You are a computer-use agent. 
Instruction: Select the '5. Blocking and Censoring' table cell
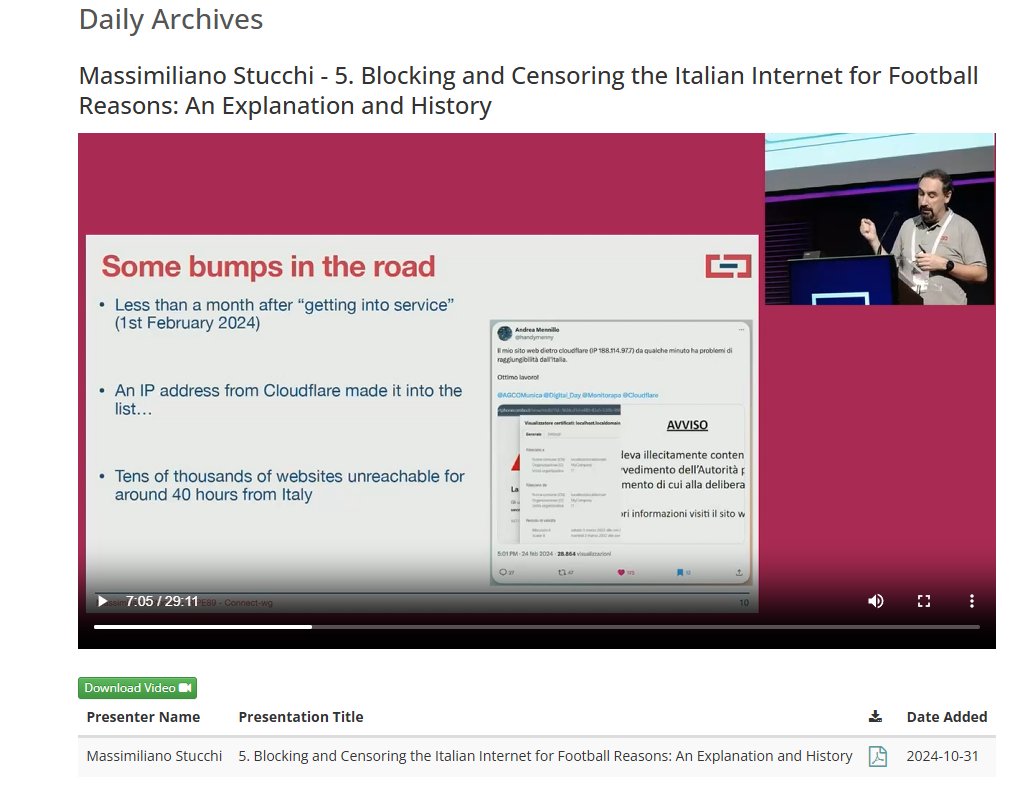click(545, 756)
